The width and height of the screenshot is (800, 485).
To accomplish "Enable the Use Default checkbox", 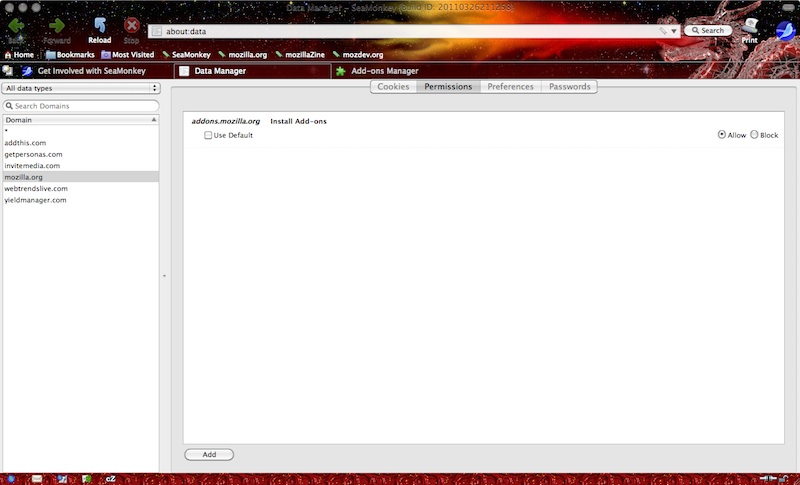I will [x=208, y=135].
